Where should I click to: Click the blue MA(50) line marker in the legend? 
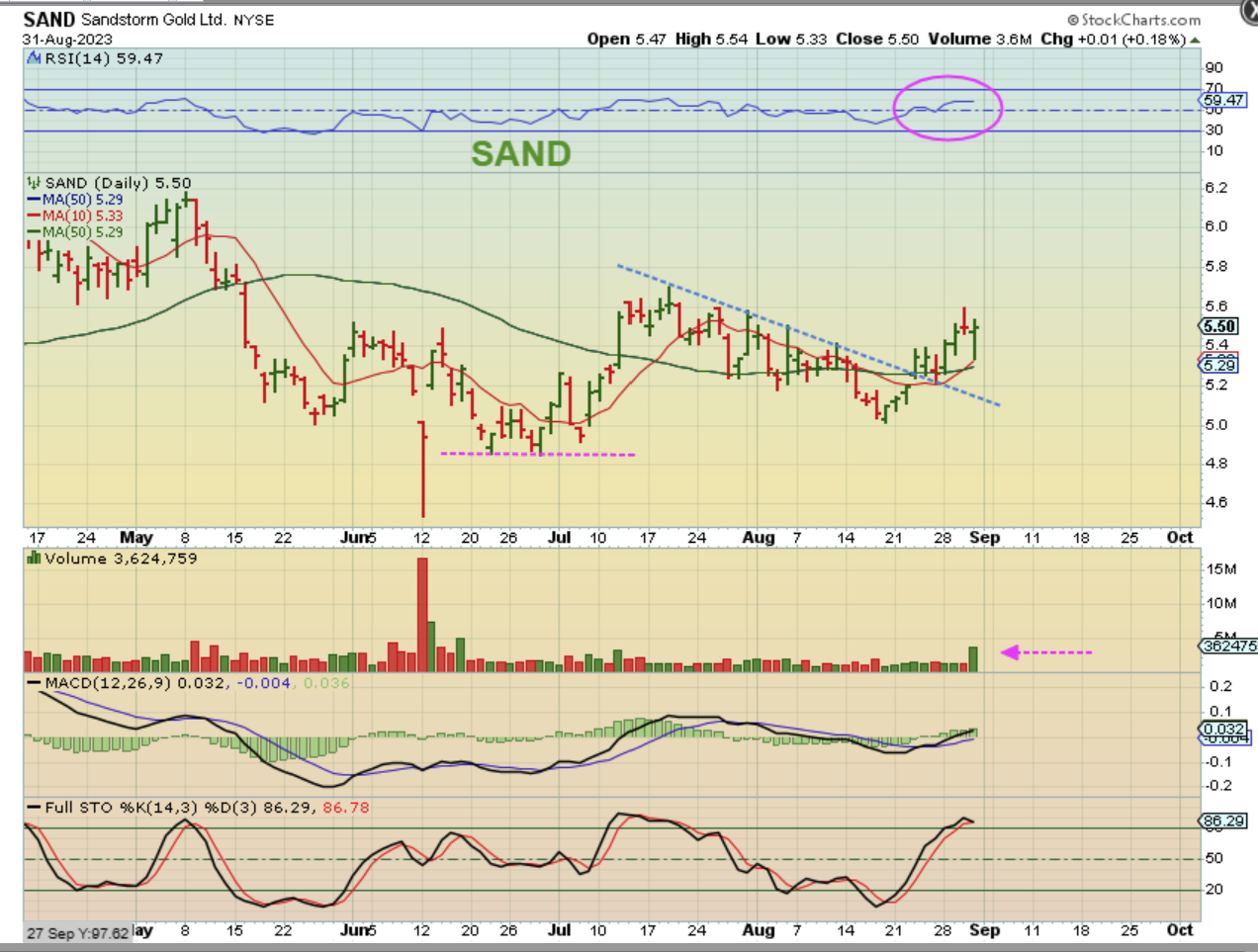[x=35, y=200]
